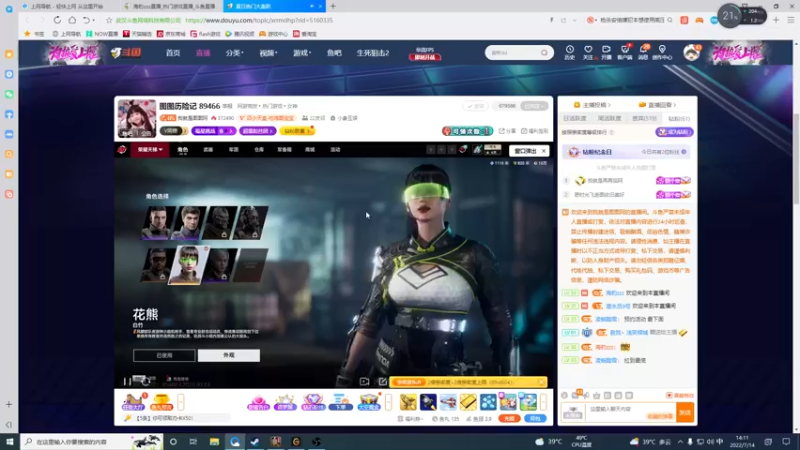Send the blue bubbles gift from gift bar
The width and height of the screenshot is (800, 450).
click(x=488, y=402)
